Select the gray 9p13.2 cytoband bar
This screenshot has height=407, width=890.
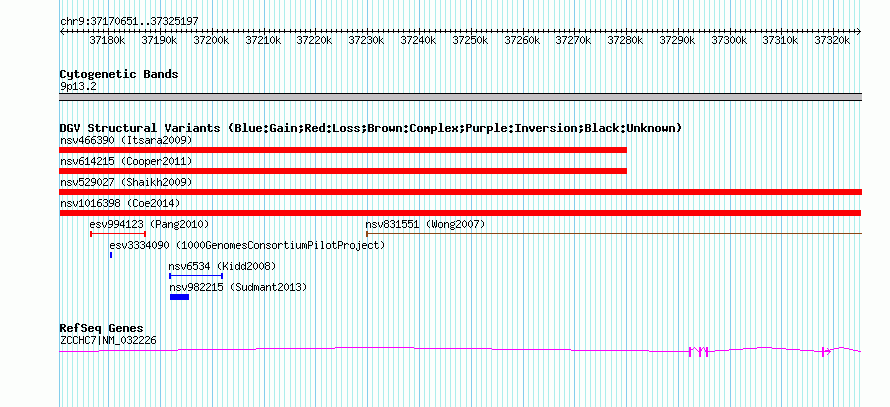[x=460, y=96]
